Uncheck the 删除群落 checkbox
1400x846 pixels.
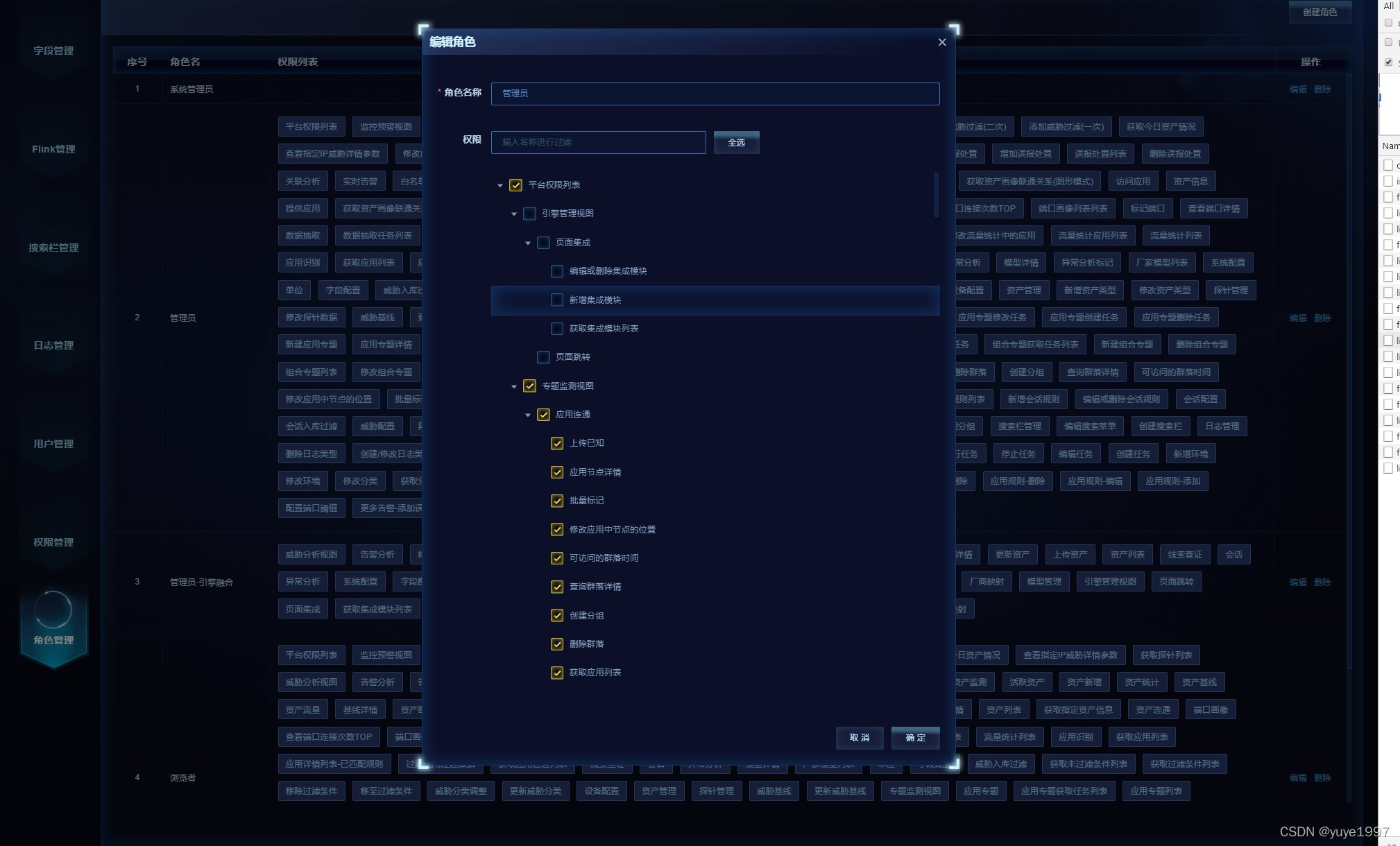coord(557,644)
